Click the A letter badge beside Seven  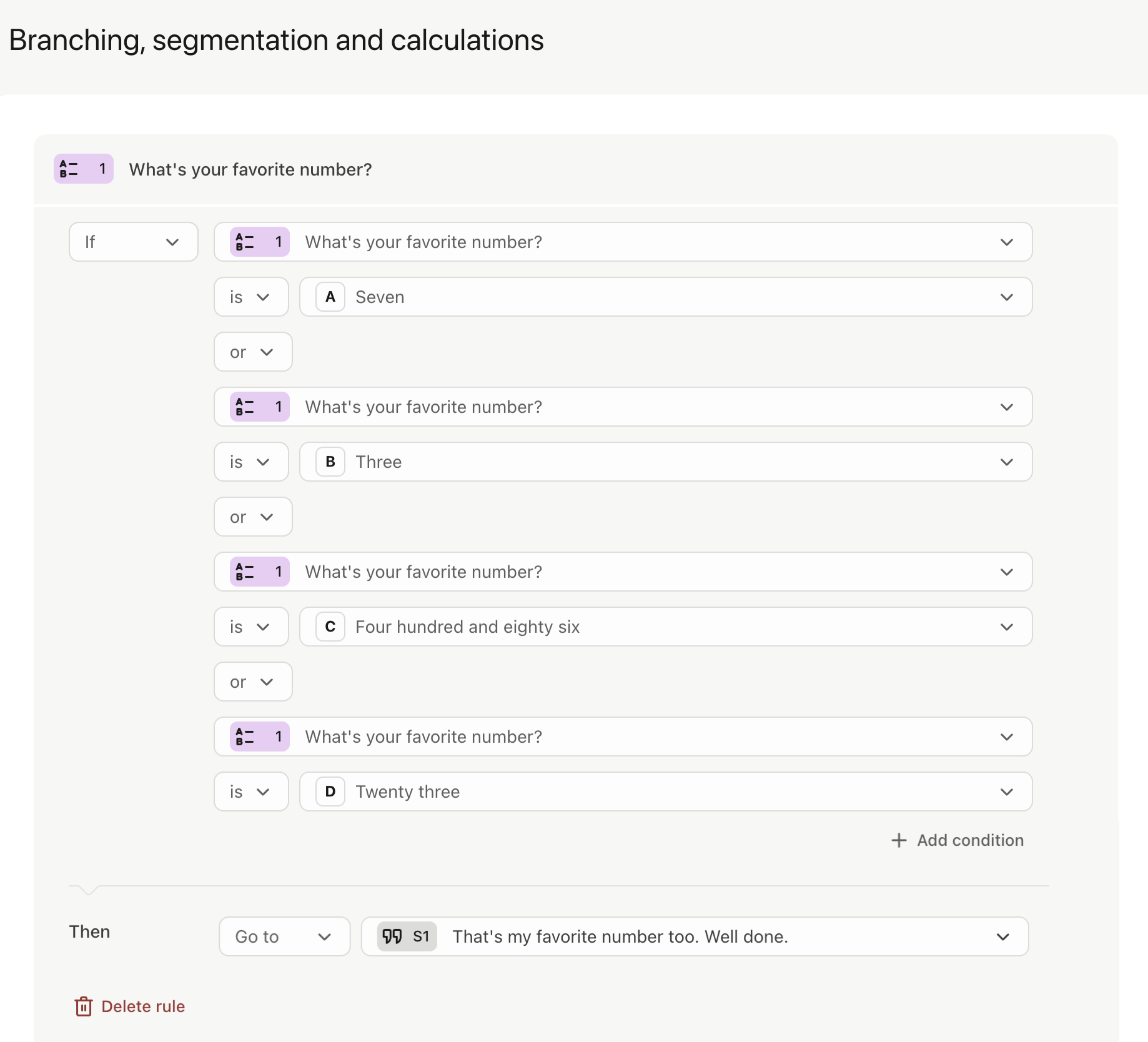coord(330,297)
